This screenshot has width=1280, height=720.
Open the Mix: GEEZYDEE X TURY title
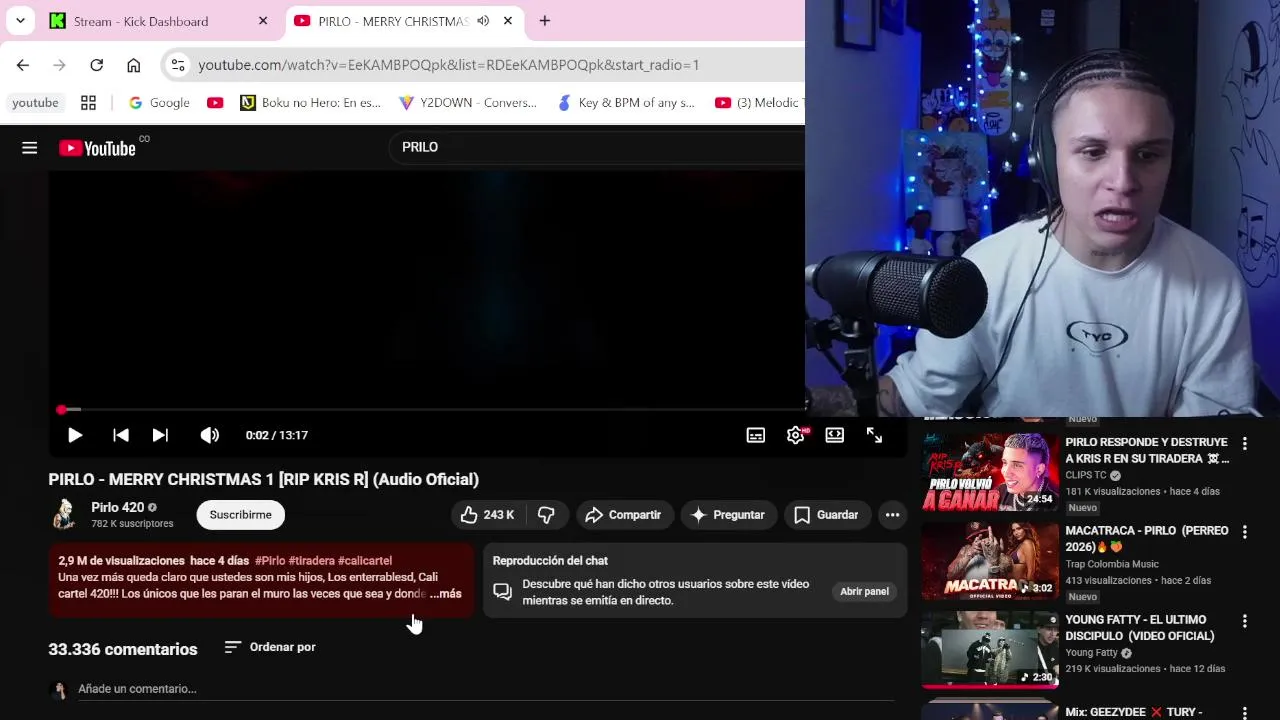tap(1133, 712)
